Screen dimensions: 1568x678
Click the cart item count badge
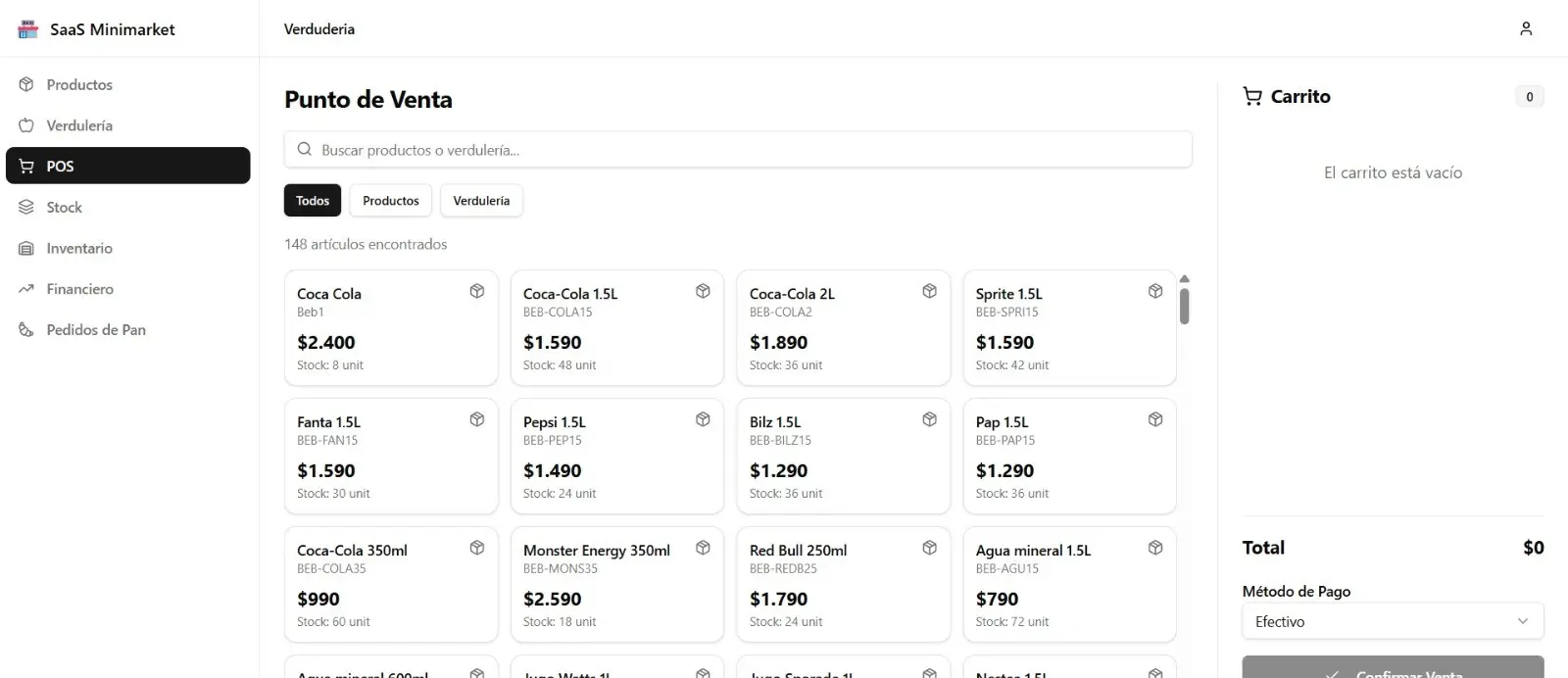1529,96
